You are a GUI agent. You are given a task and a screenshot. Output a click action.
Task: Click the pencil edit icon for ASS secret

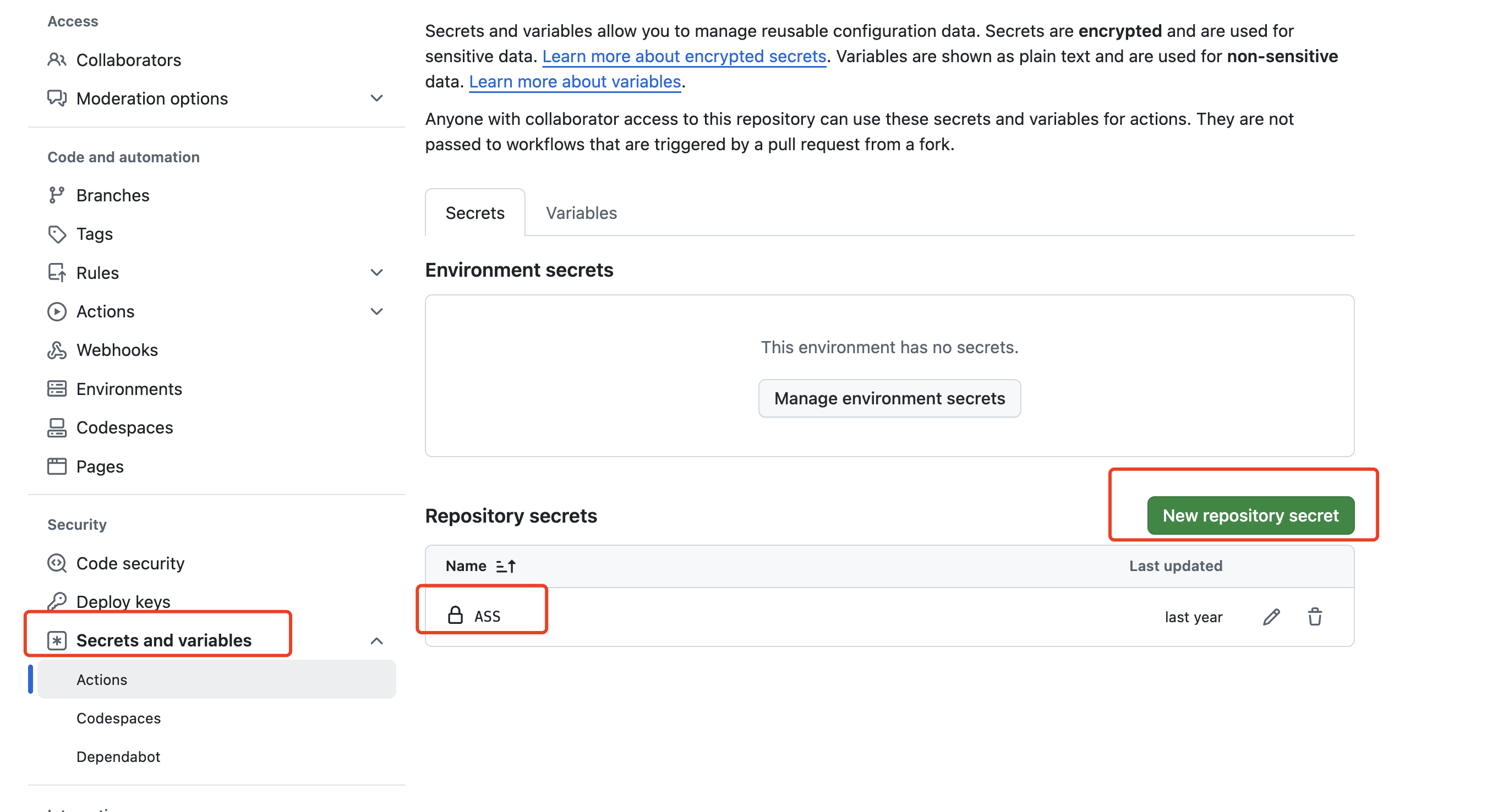1271,617
